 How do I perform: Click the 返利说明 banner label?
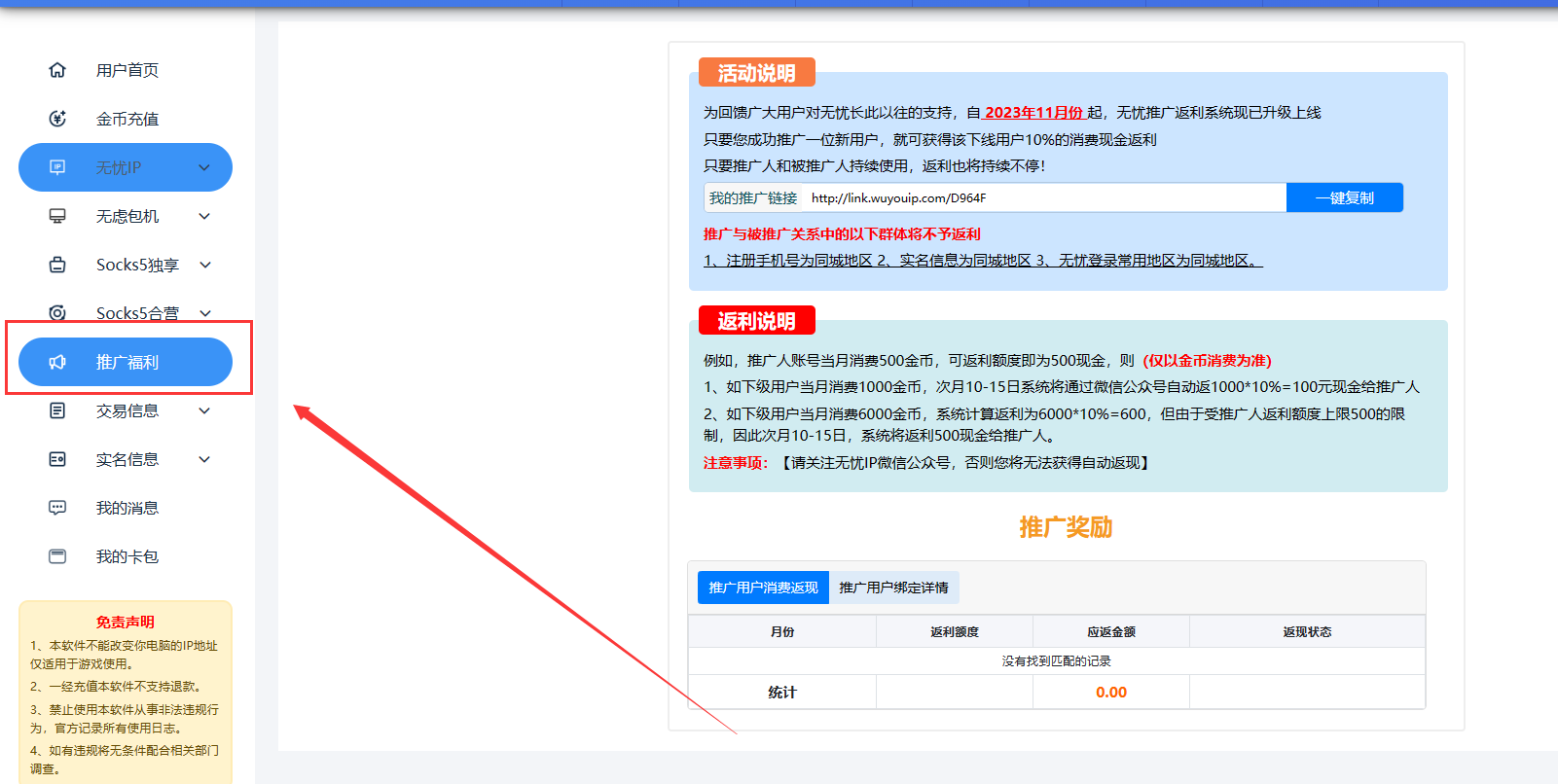[x=757, y=321]
